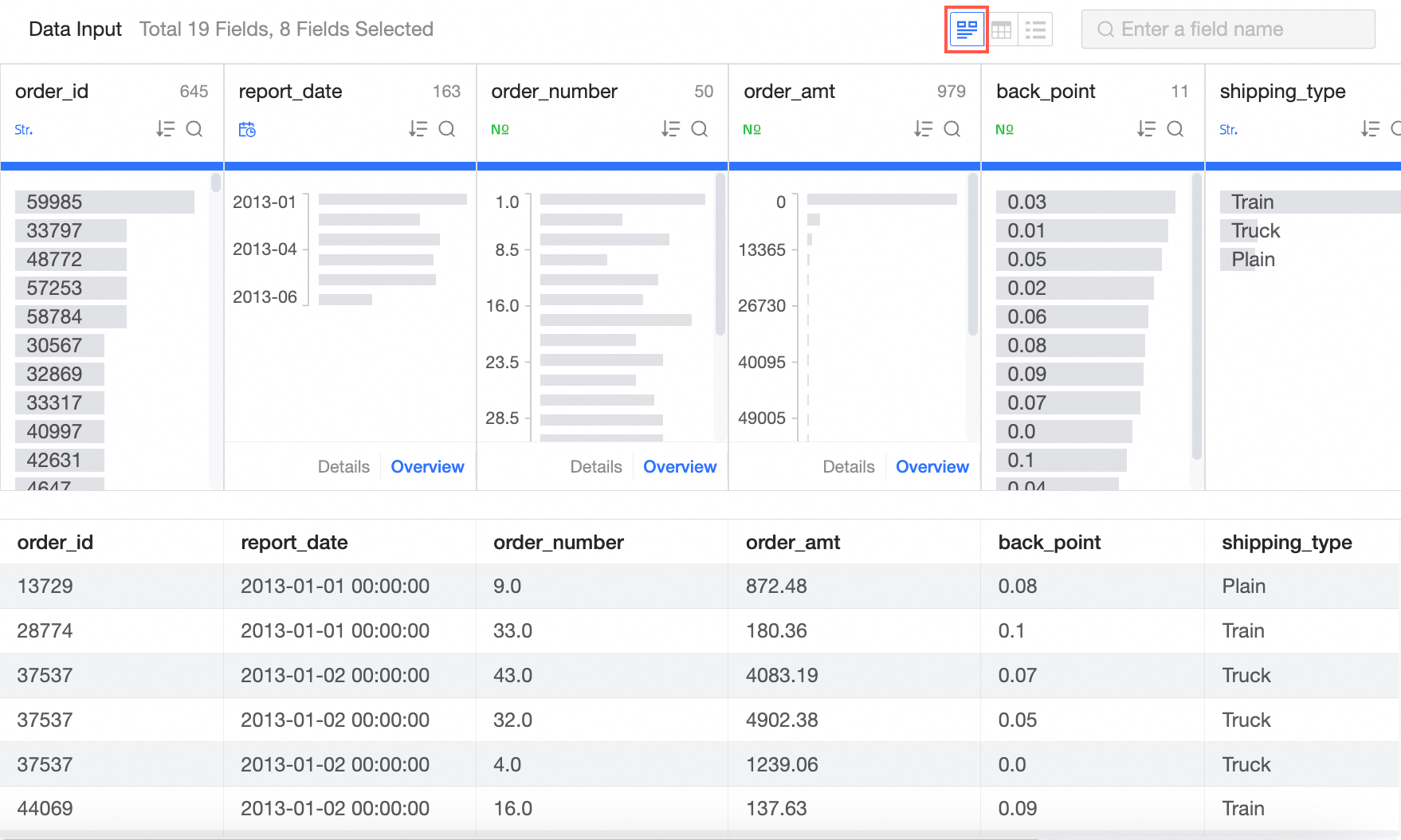The image size is (1401, 840).
Task: Click the date type icon under report_date
Action: point(247,129)
